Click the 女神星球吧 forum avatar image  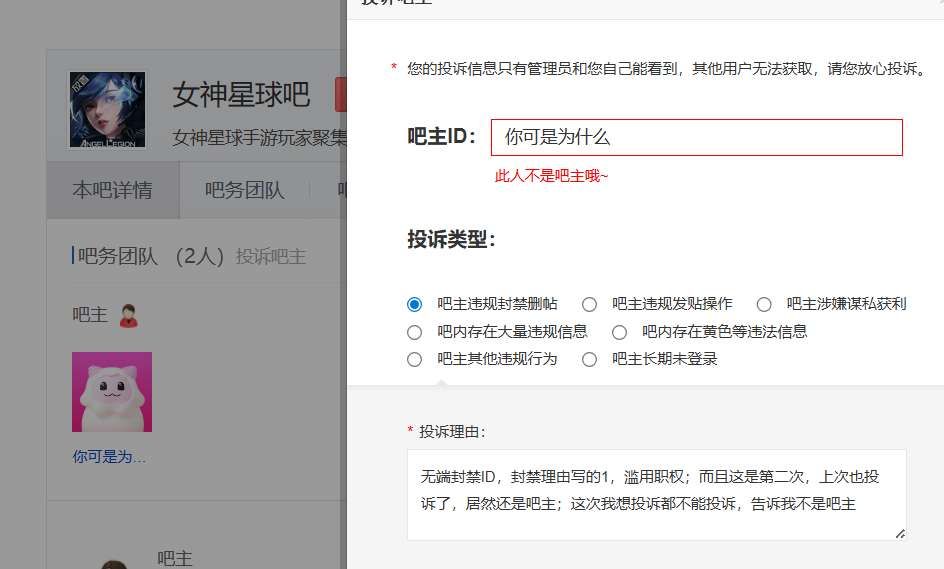(107, 110)
